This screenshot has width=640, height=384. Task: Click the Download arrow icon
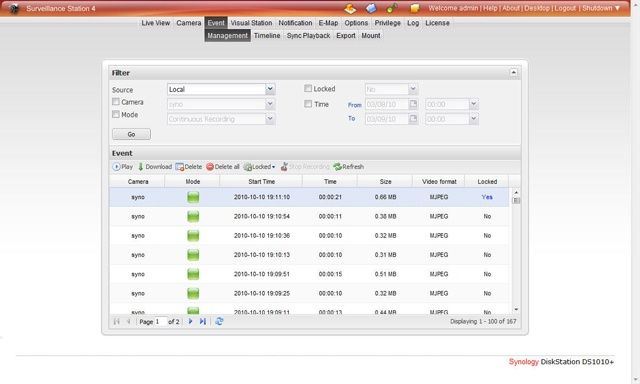(x=141, y=166)
